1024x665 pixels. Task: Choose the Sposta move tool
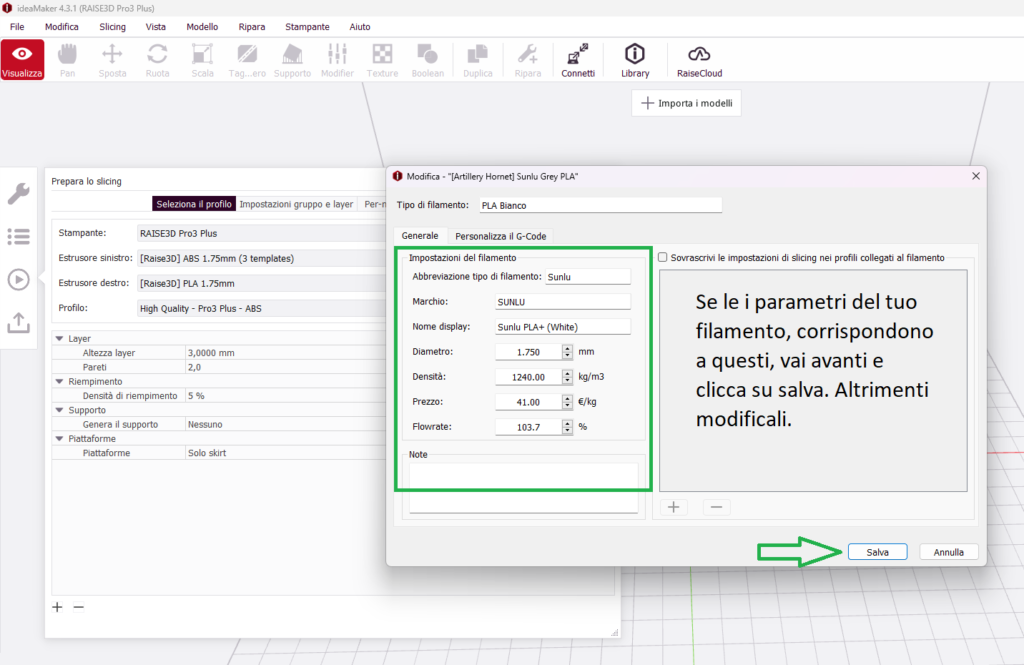(112, 60)
